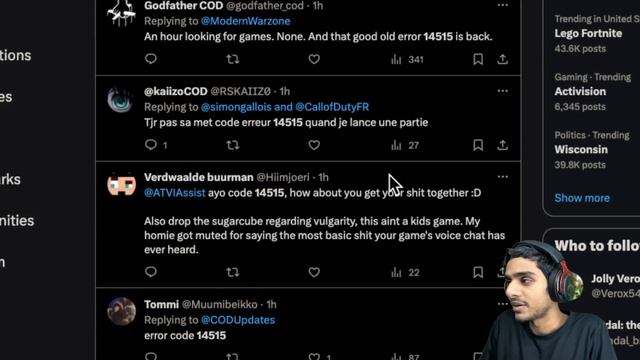Like Godfather COD's tweet

pos(314,59)
